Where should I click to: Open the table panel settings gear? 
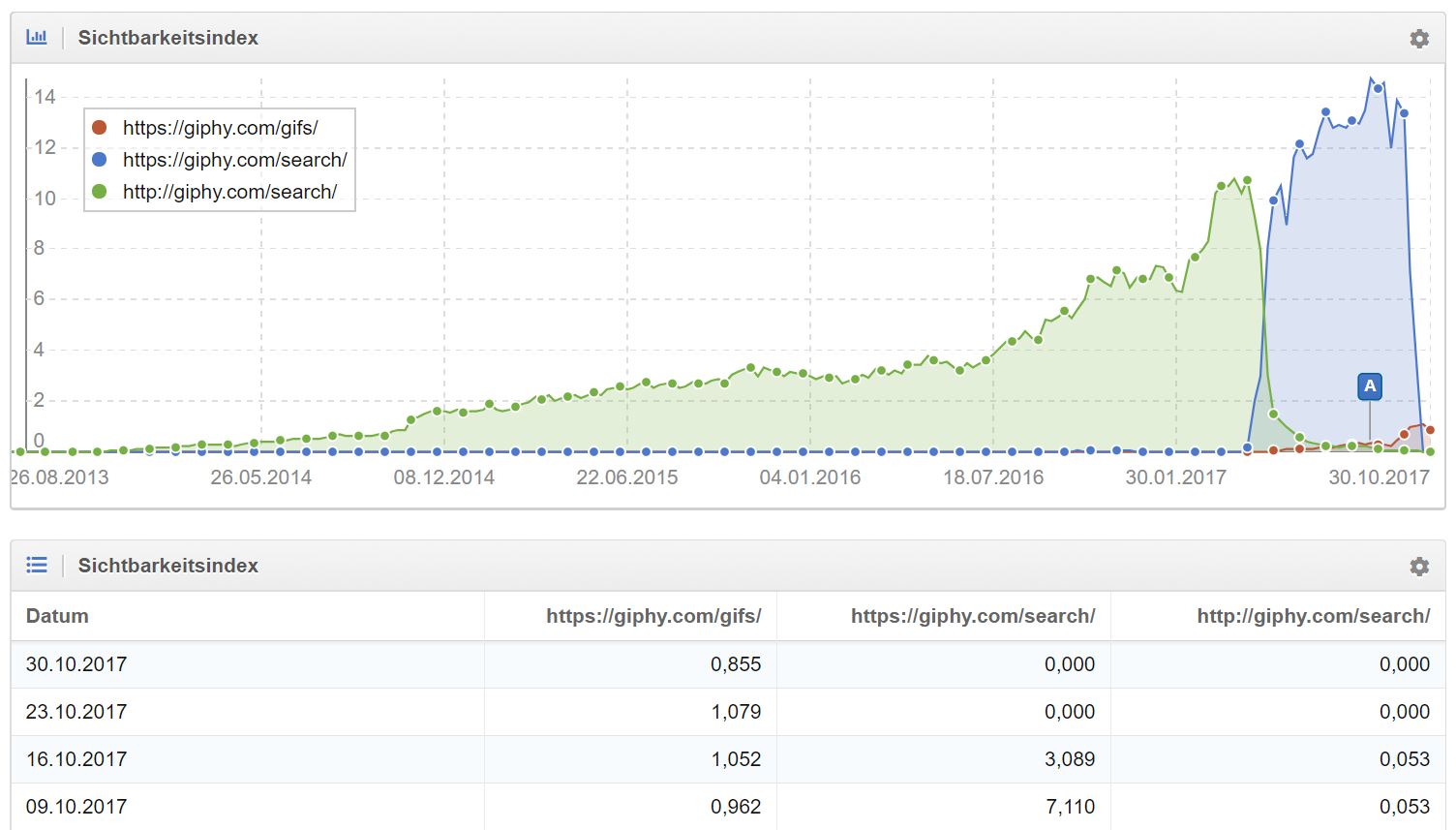(x=1418, y=567)
